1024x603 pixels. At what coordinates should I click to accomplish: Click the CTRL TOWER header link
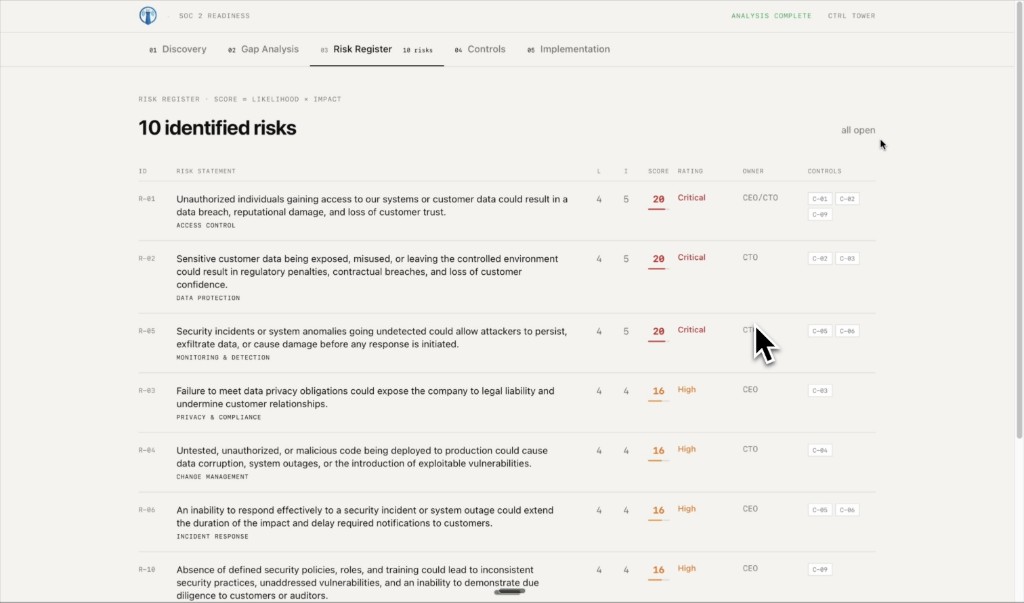851,16
